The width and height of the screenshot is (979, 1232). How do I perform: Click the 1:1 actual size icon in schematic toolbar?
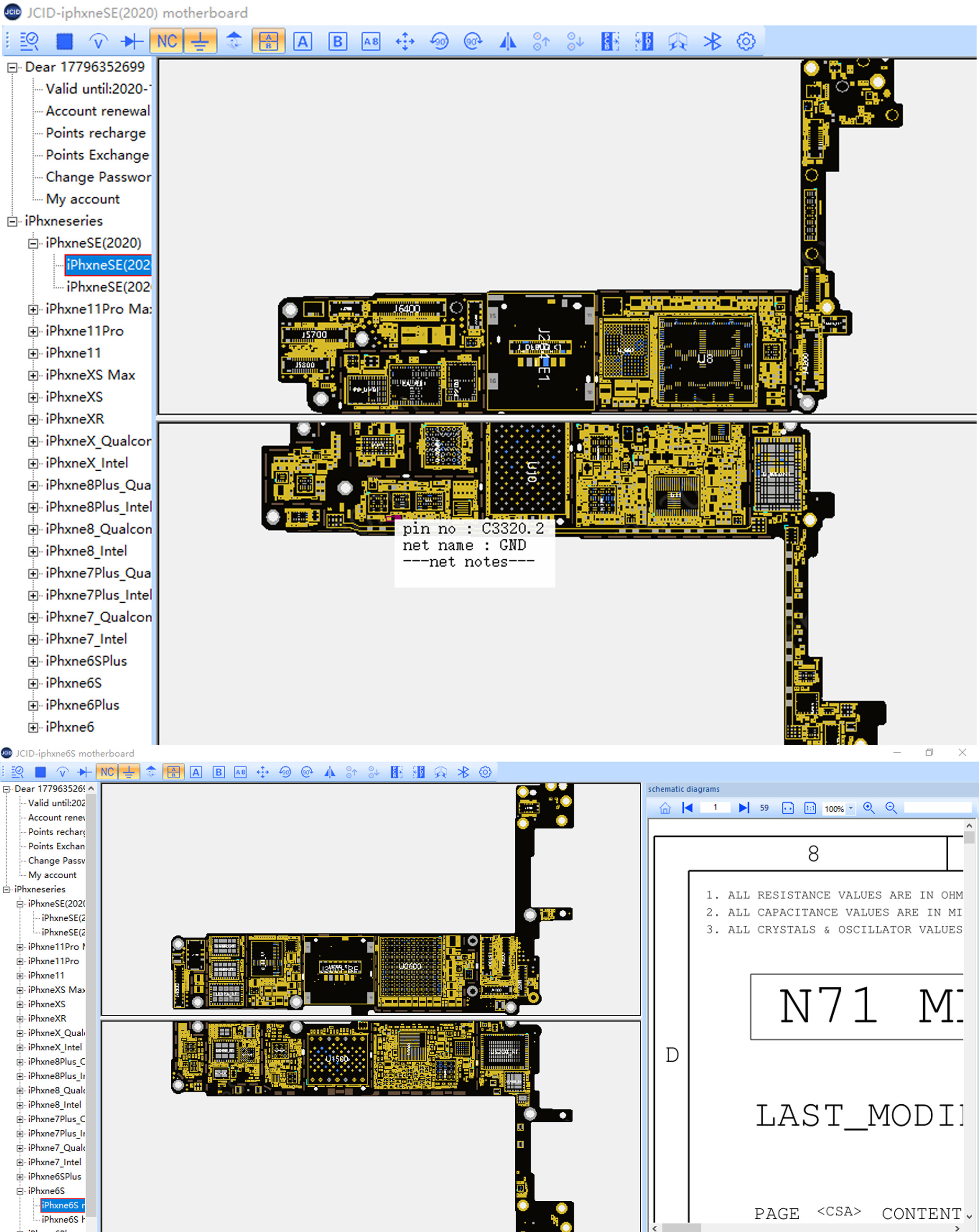click(810, 808)
